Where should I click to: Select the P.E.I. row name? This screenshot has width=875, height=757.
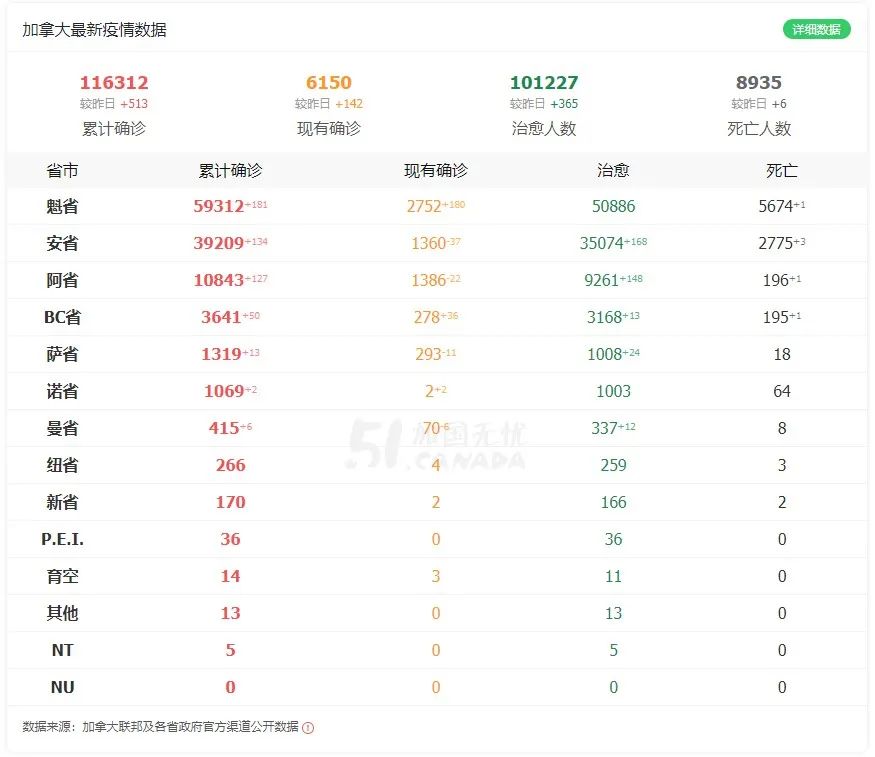click(x=62, y=539)
